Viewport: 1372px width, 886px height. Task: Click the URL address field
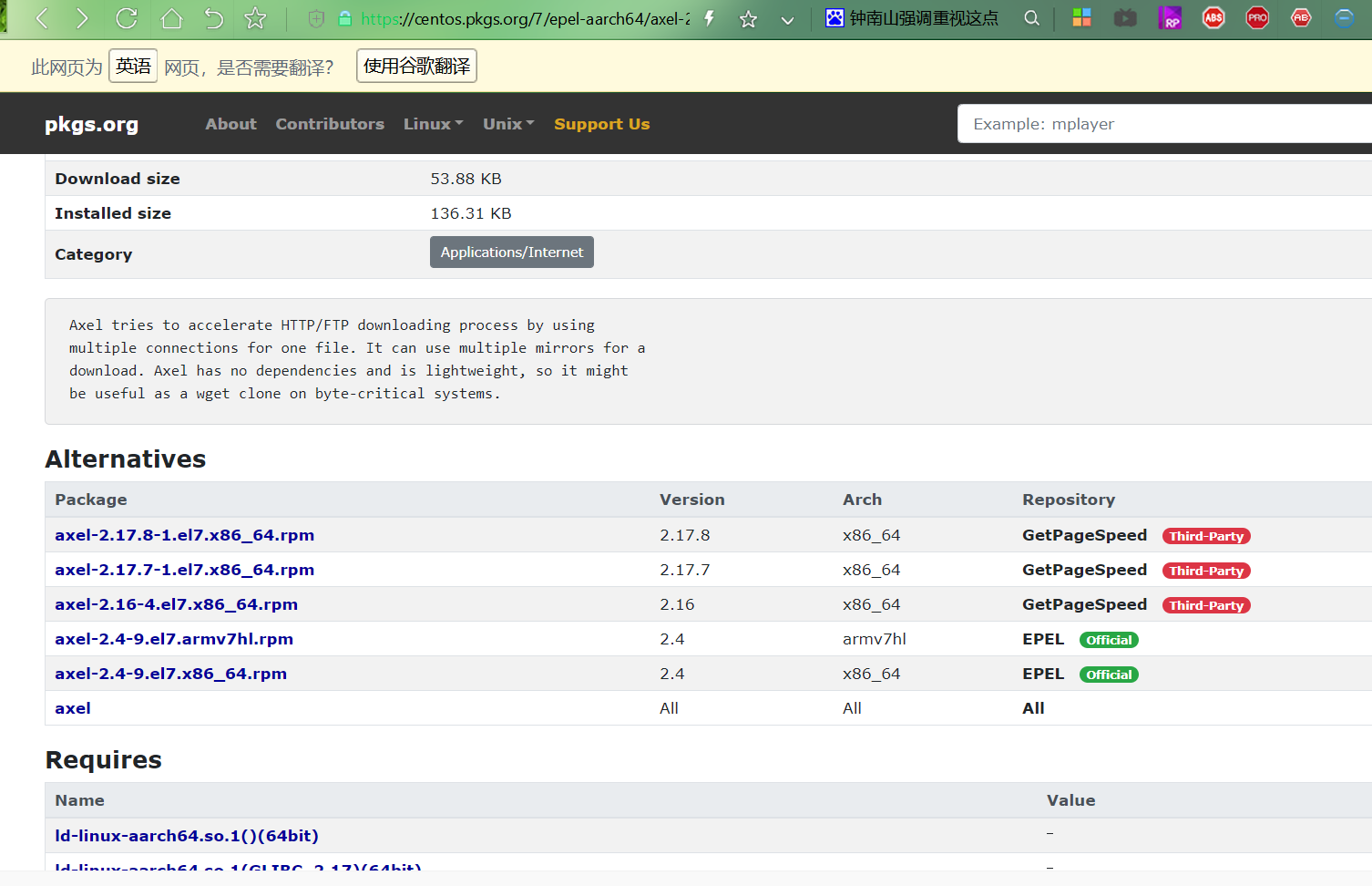pyautogui.click(x=525, y=18)
